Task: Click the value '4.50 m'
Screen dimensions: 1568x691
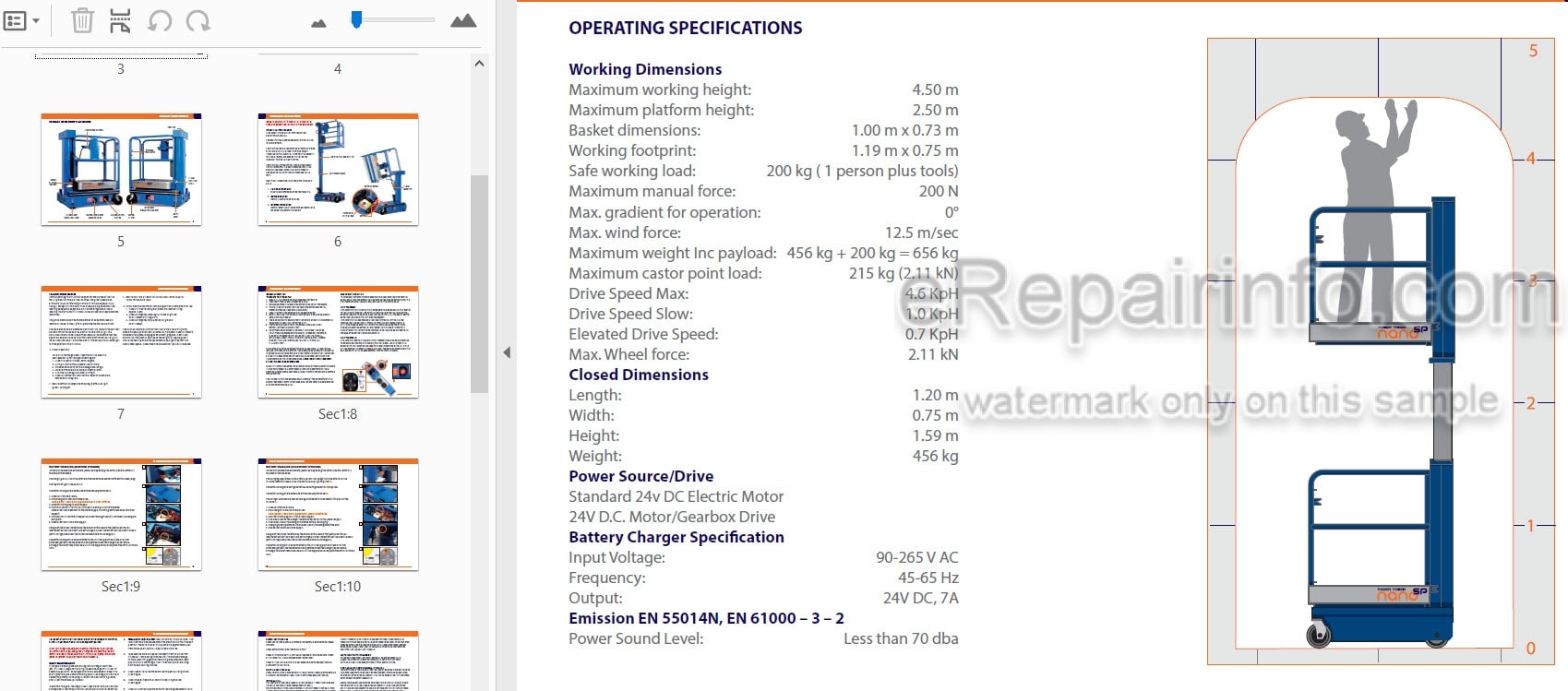Action: click(935, 89)
